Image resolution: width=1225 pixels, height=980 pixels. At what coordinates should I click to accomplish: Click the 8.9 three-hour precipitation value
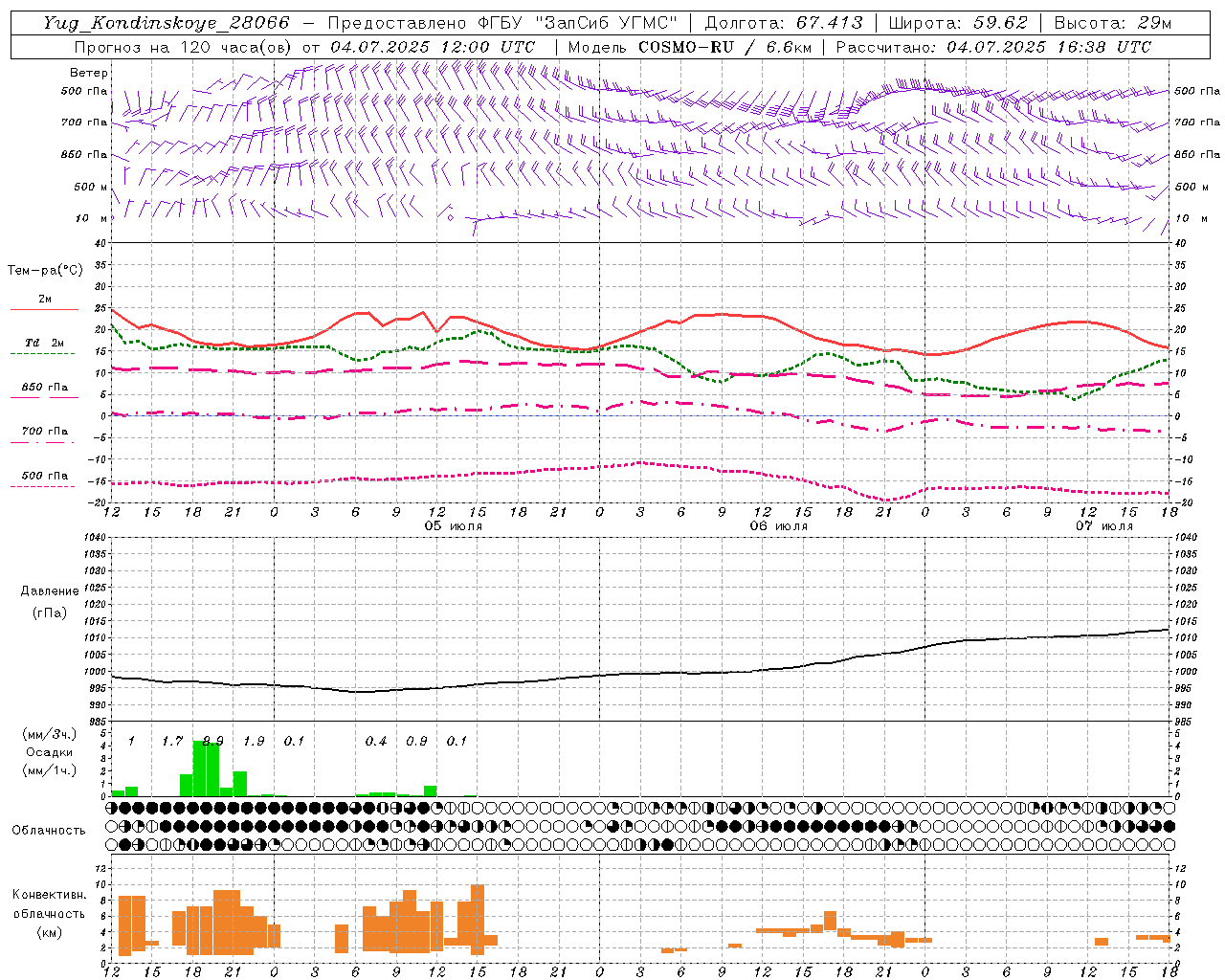(x=213, y=741)
